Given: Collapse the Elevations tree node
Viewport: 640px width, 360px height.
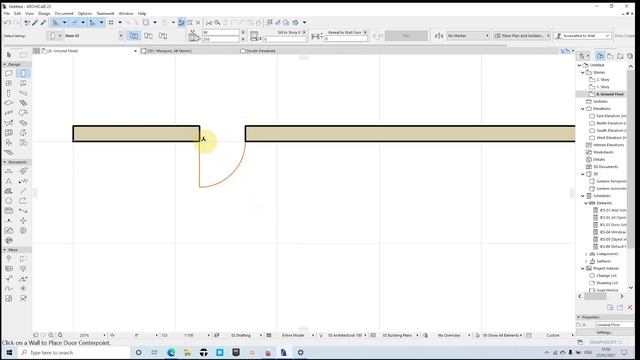Looking at the screenshot, I should [x=583, y=109].
